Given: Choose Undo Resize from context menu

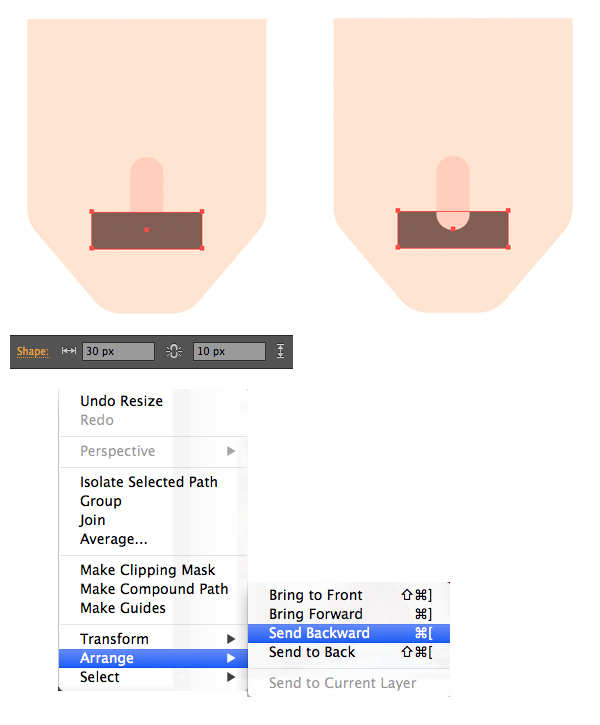Looking at the screenshot, I should pyautogui.click(x=121, y=401).
